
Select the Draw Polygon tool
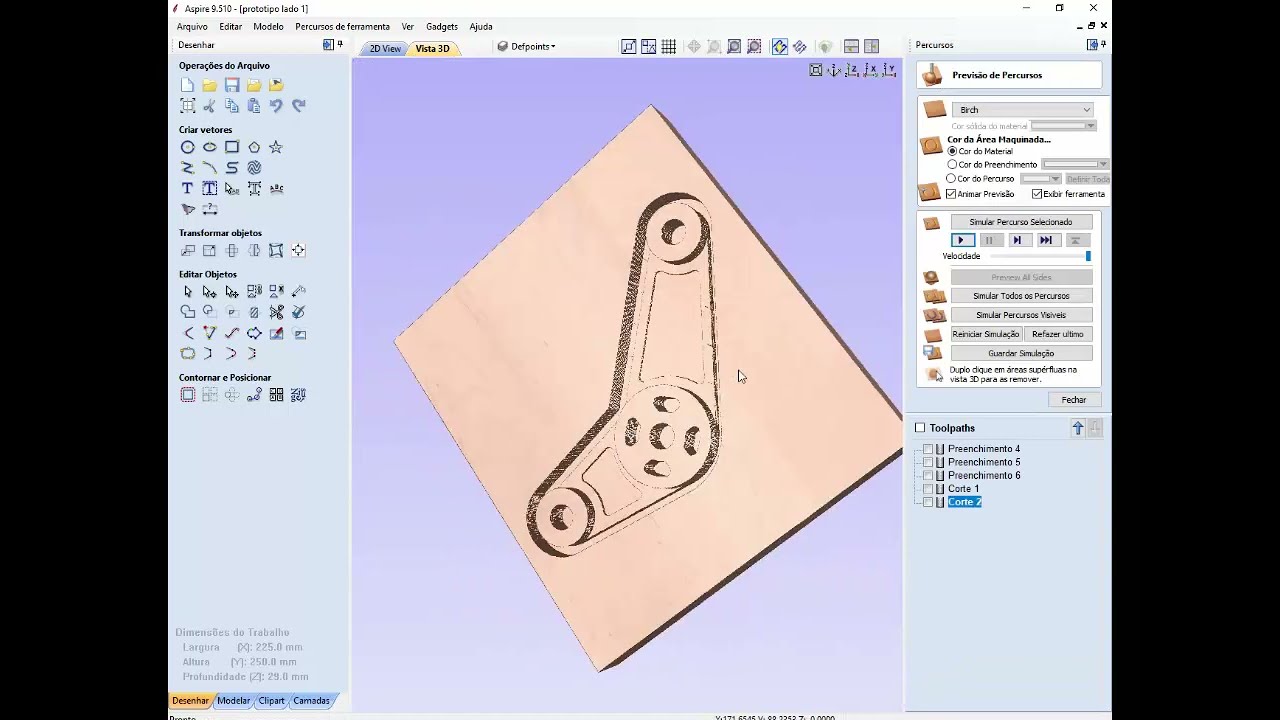254,147
